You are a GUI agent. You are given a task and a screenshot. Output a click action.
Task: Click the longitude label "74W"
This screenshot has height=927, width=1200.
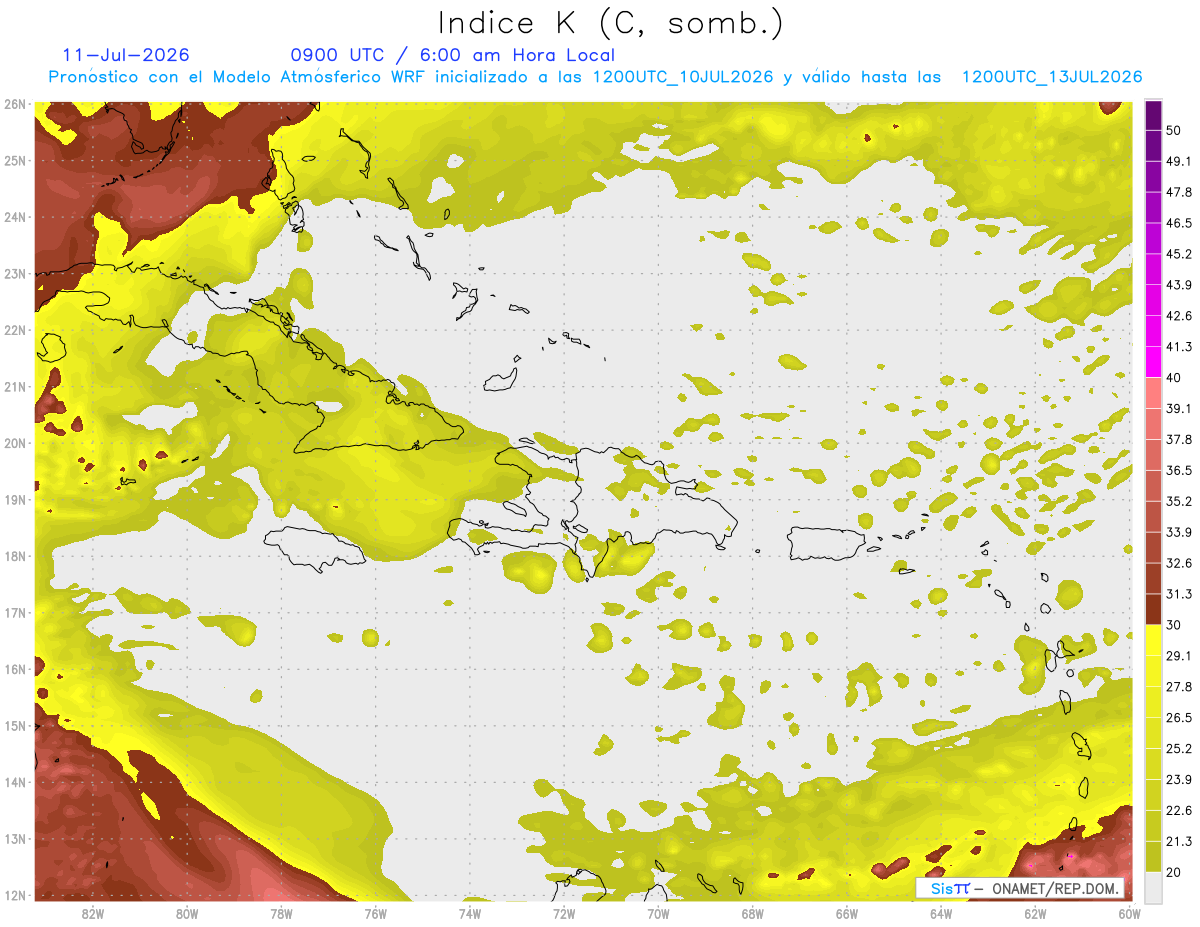pyautogui.click(x=470, y=914)
